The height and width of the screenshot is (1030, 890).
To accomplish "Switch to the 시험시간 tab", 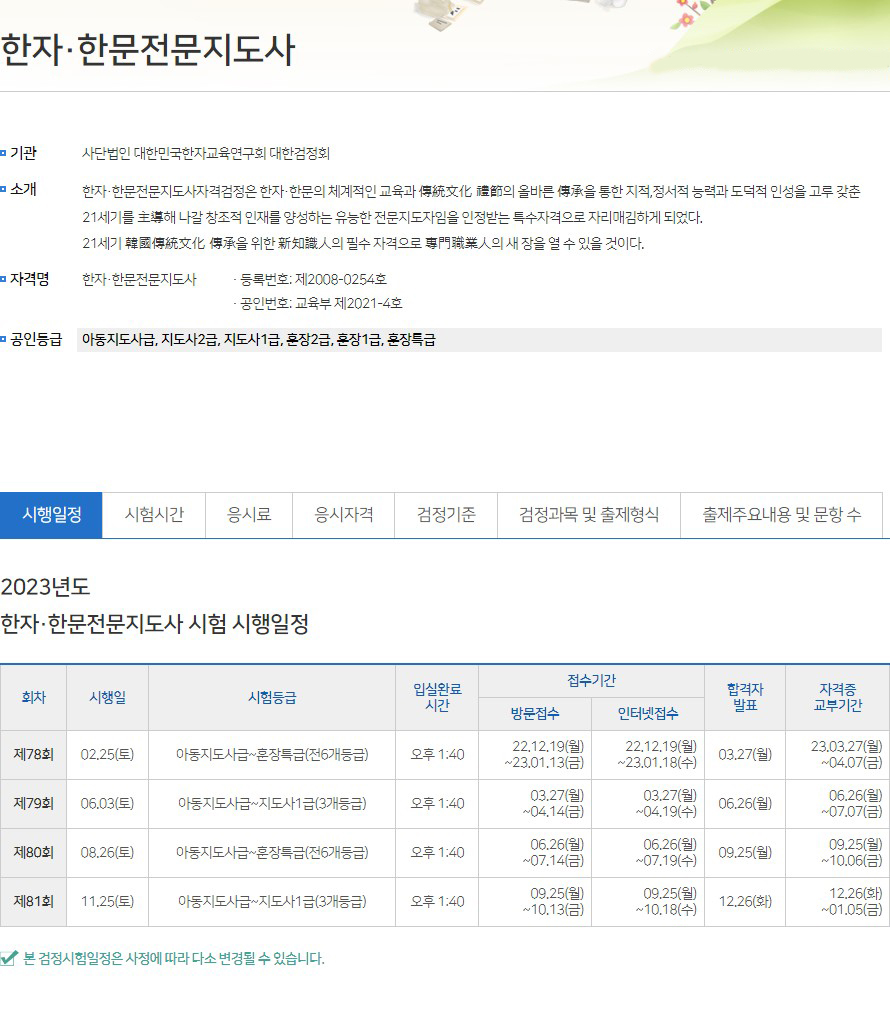I will point(154,515).
